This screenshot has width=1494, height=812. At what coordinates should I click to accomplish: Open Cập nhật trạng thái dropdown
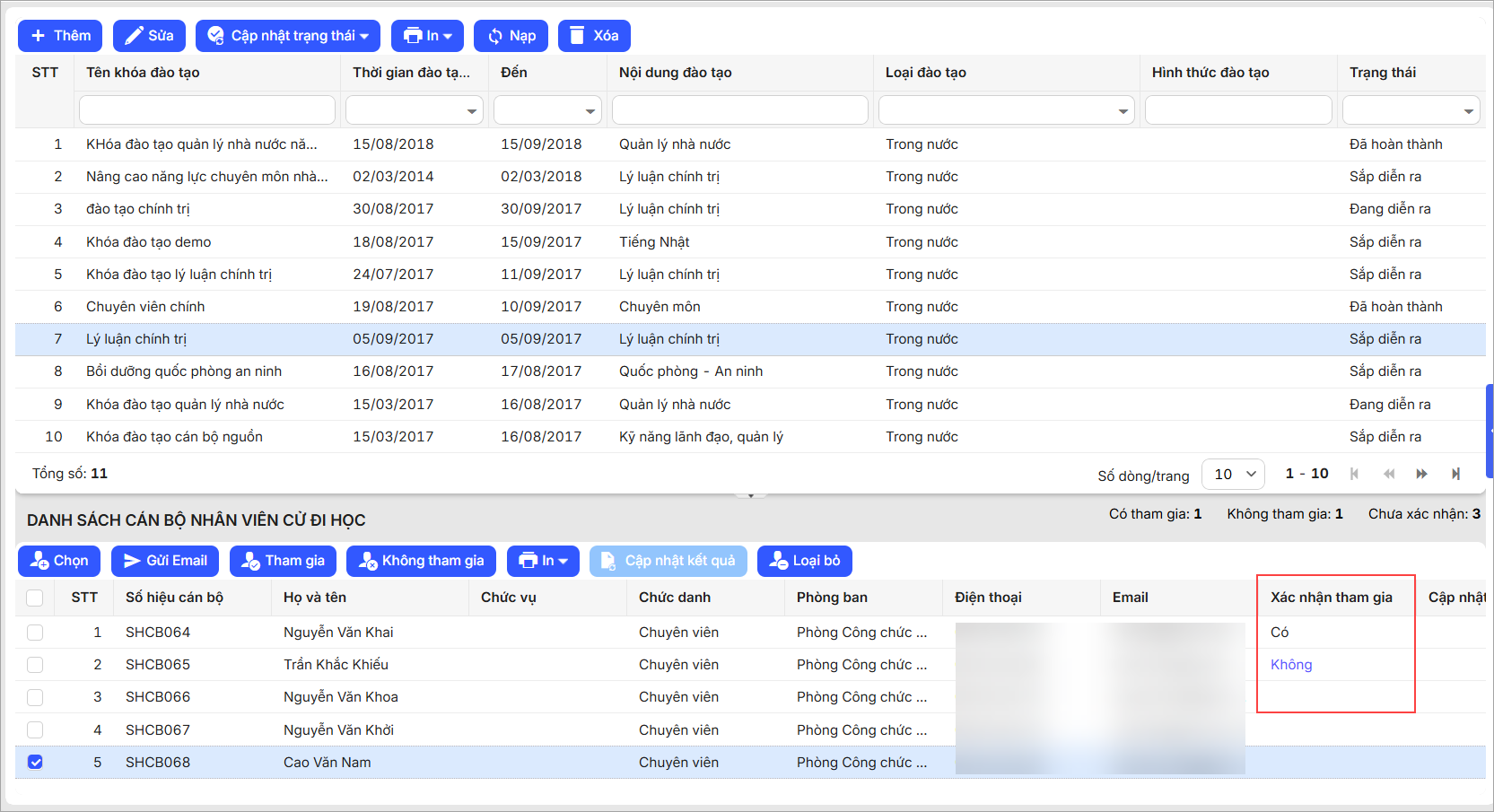pos(288,36)
